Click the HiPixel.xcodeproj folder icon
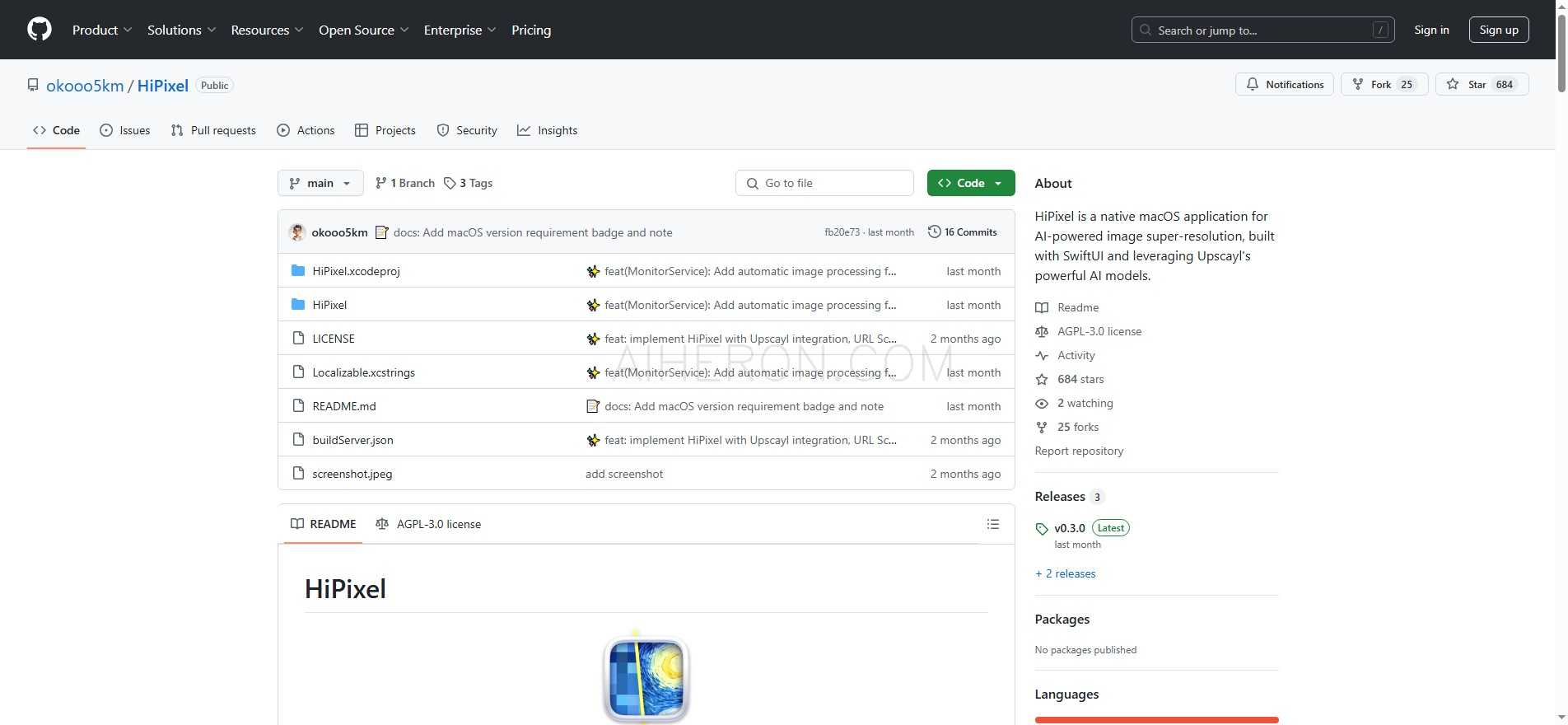 (298, 270)
